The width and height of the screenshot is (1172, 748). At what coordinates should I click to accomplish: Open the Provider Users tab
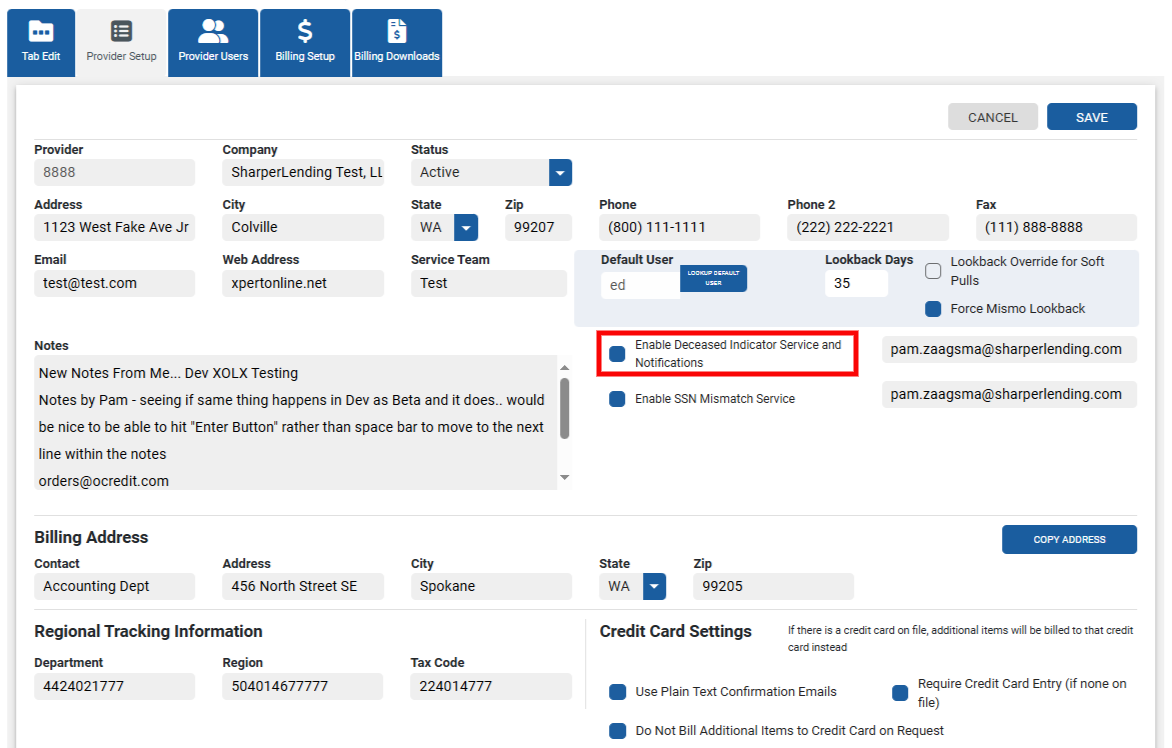pyautogui.click(x=213, y=43)
